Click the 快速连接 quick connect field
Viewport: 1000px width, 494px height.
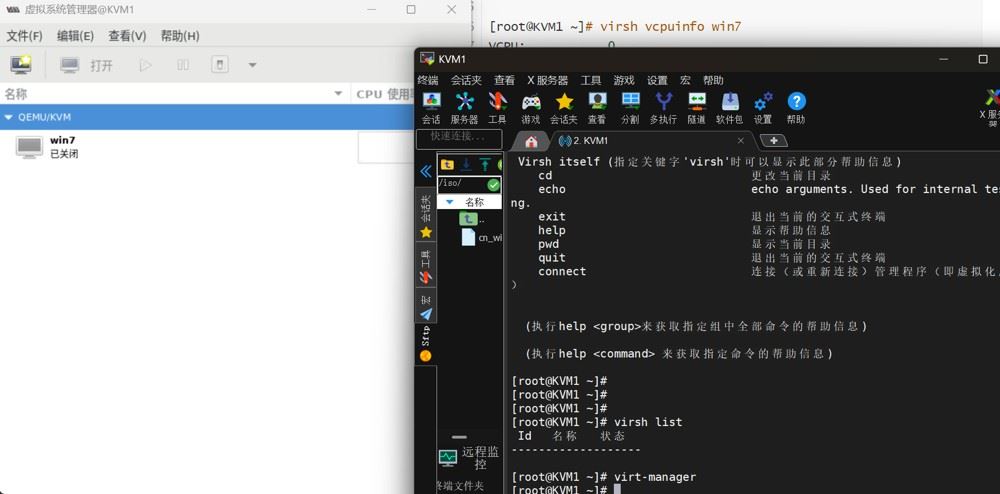pyautogui.click(x=459, y=138)
